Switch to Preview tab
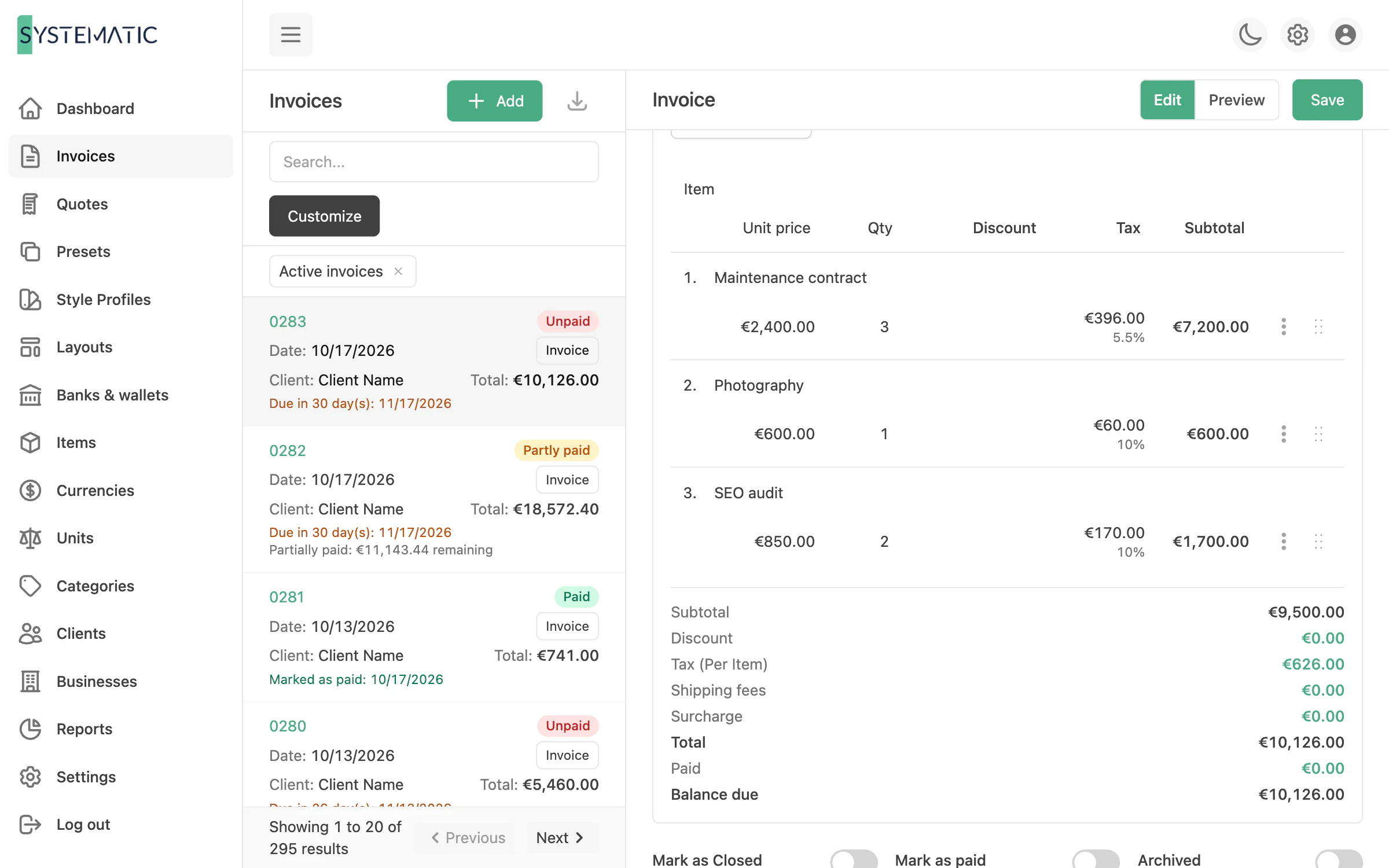This screenshot has width=1389, height=868. click(x=1237, y=100)
